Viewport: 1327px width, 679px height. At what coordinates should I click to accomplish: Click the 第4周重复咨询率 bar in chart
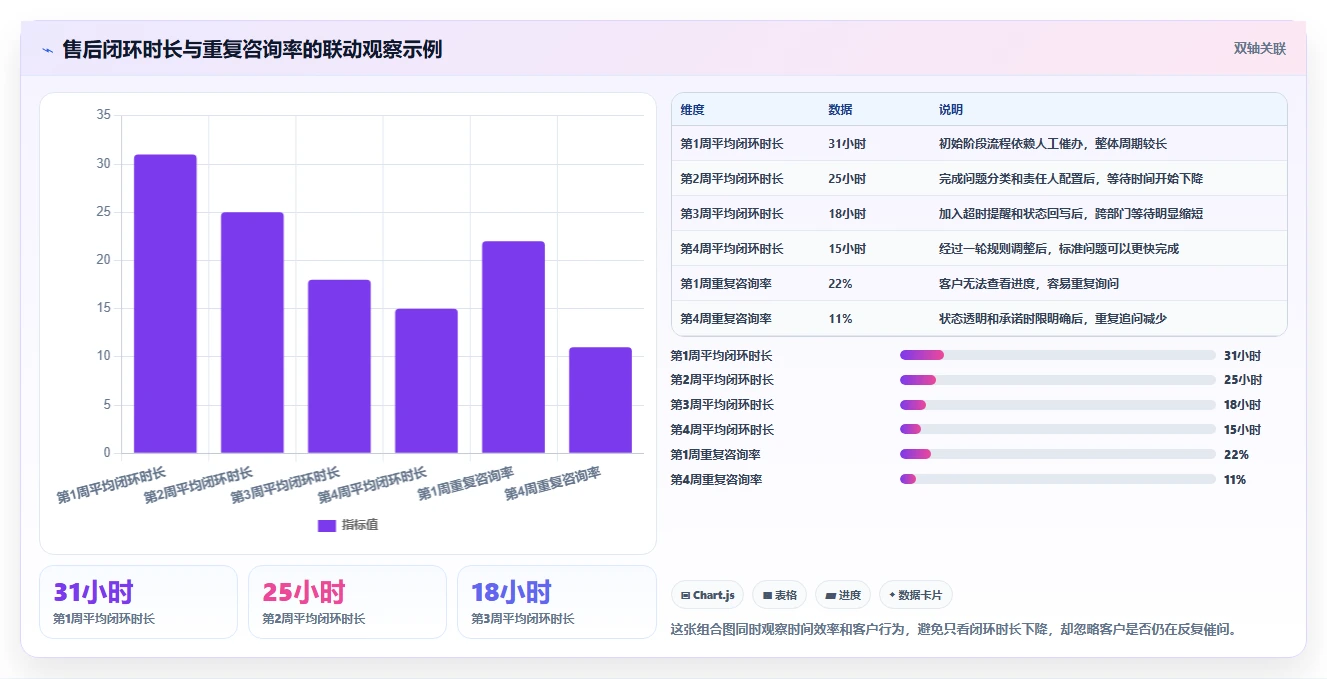coord(600,400)
